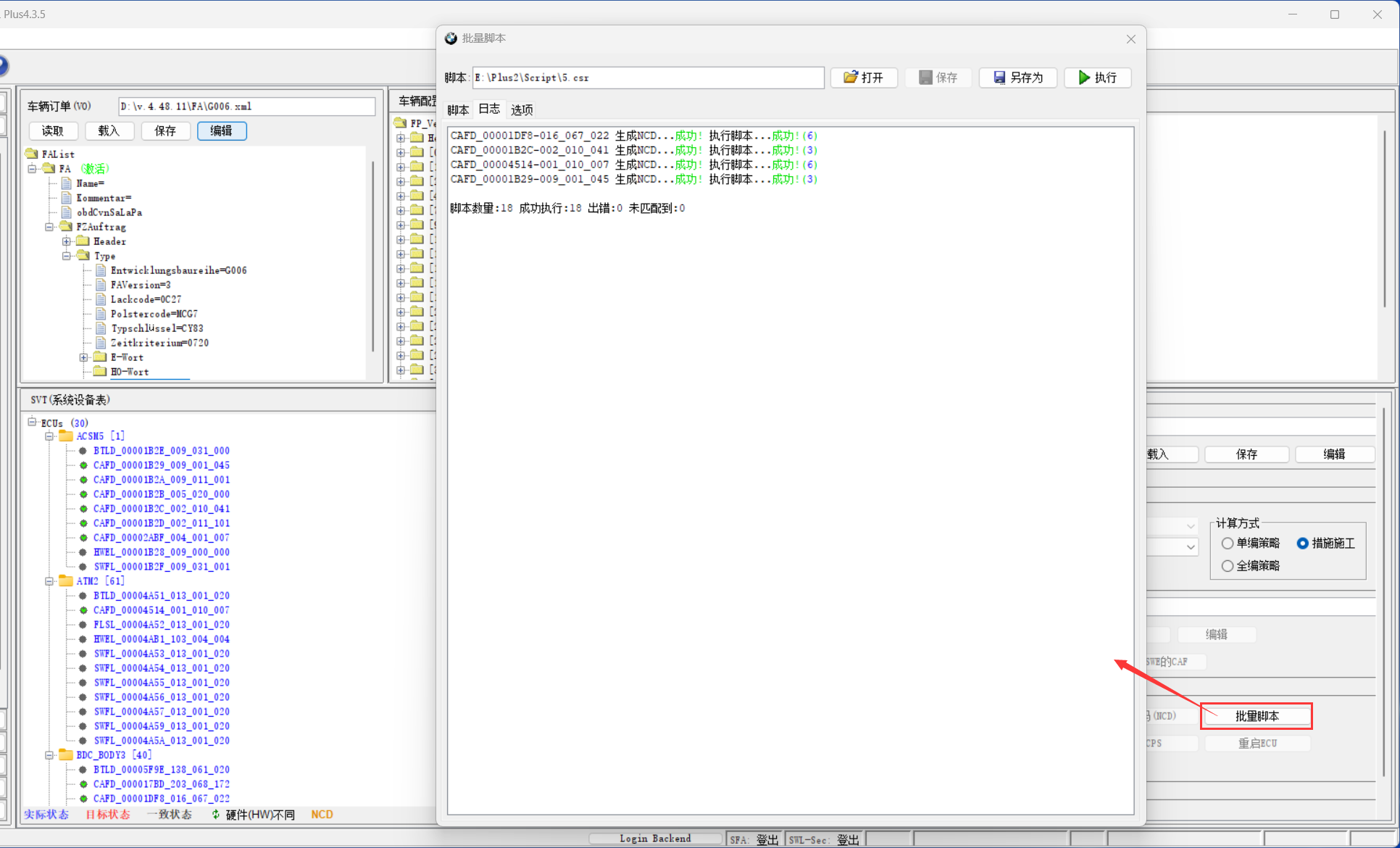Close the 批量脚本 dialog

[1130, 39]
